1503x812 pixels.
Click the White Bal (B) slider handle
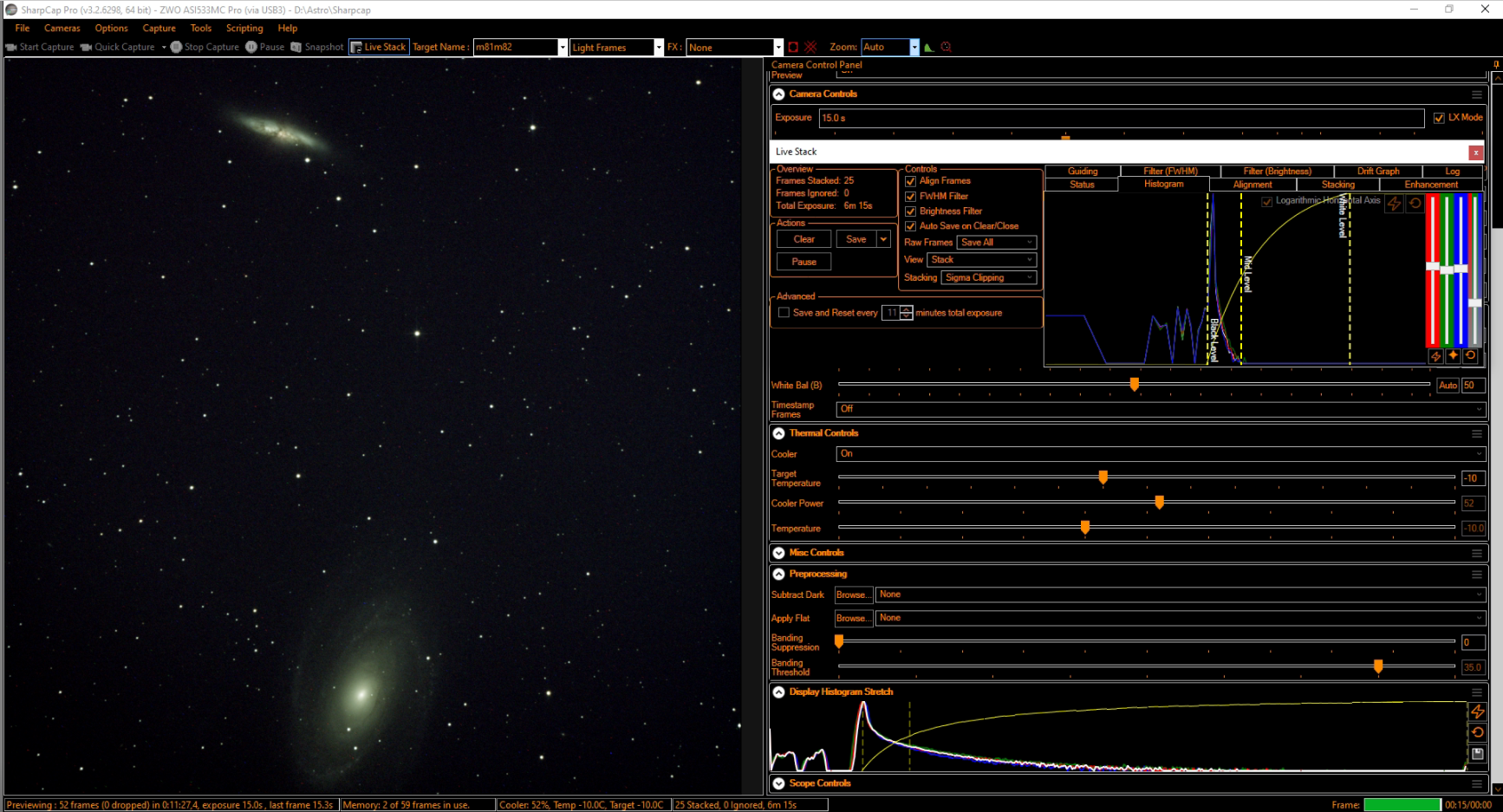pos(1135,384)
